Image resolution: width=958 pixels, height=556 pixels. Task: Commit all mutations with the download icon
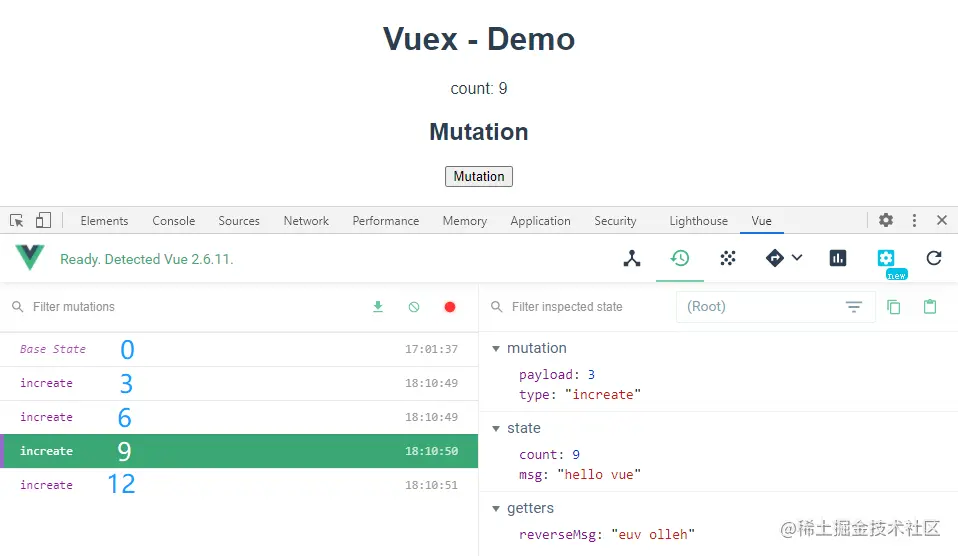point(378,307)
